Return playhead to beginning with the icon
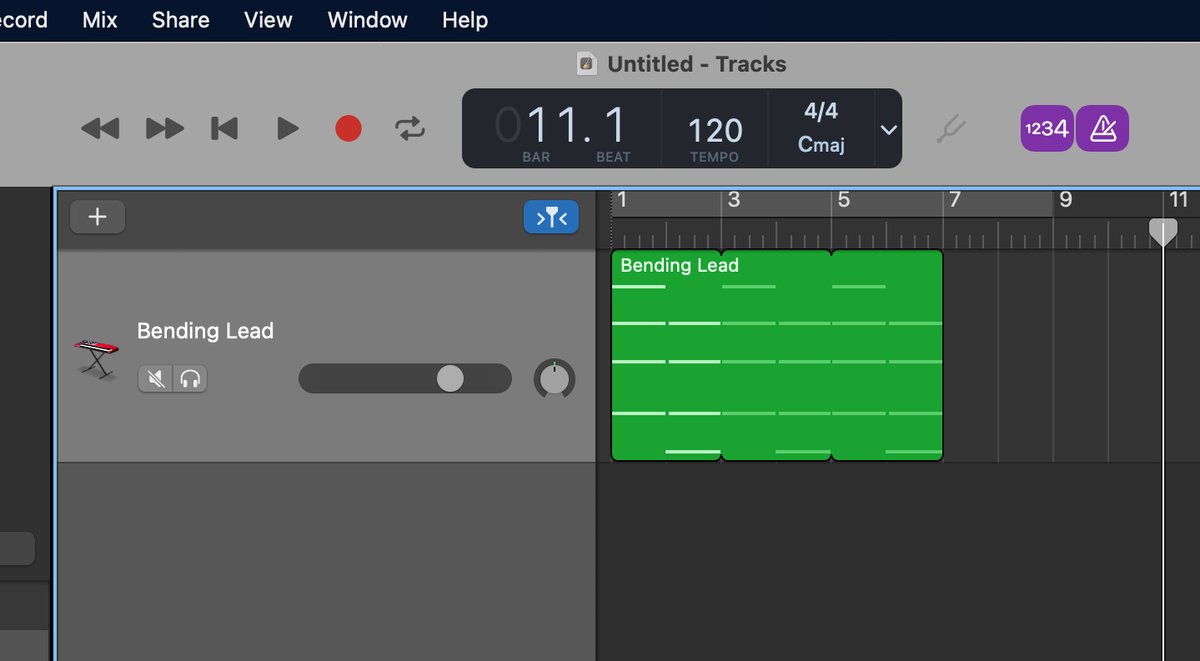The width and height of the screenshot is (1200, 661). (x=223, y=128)
